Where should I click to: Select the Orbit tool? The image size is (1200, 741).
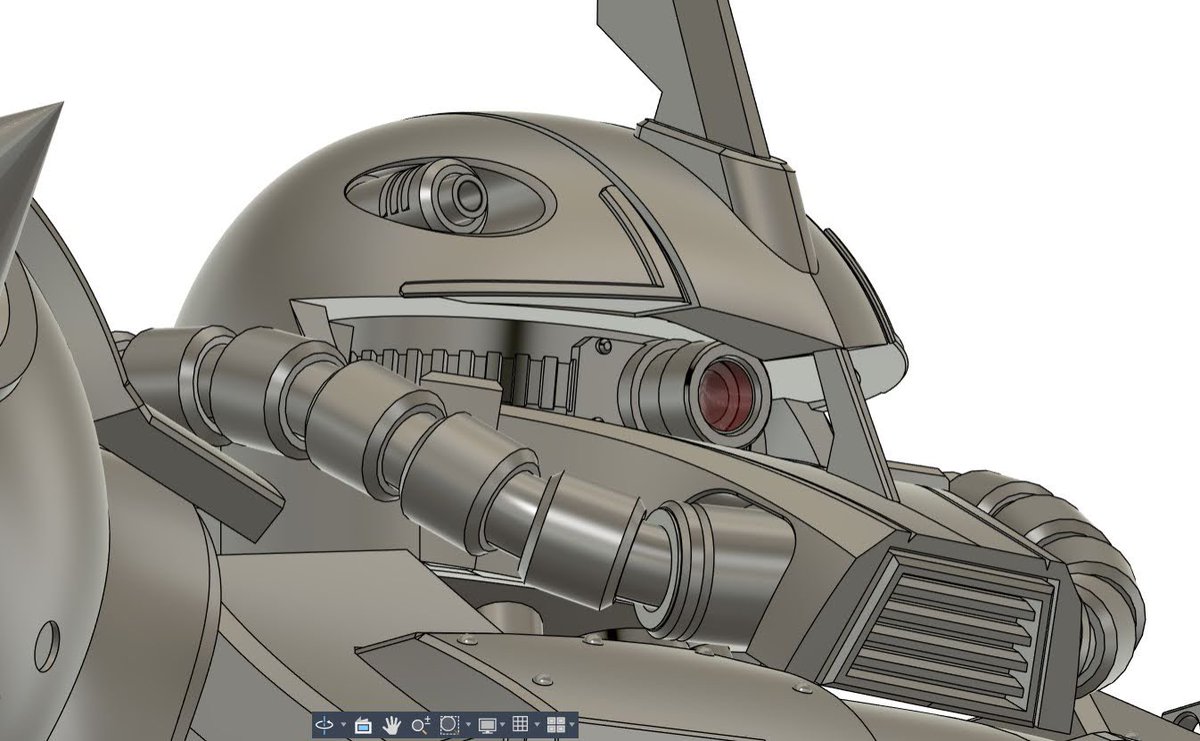coord(324,724)
